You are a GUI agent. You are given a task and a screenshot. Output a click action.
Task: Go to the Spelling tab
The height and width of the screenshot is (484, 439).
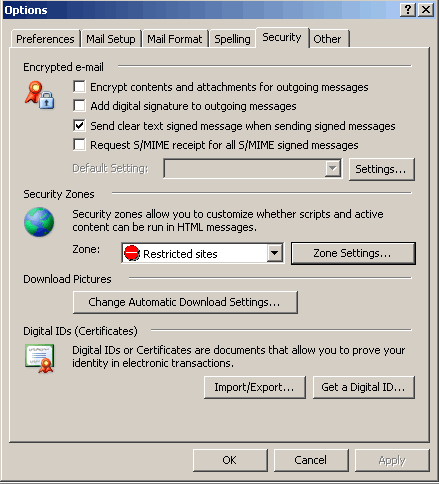coord(232,39)
